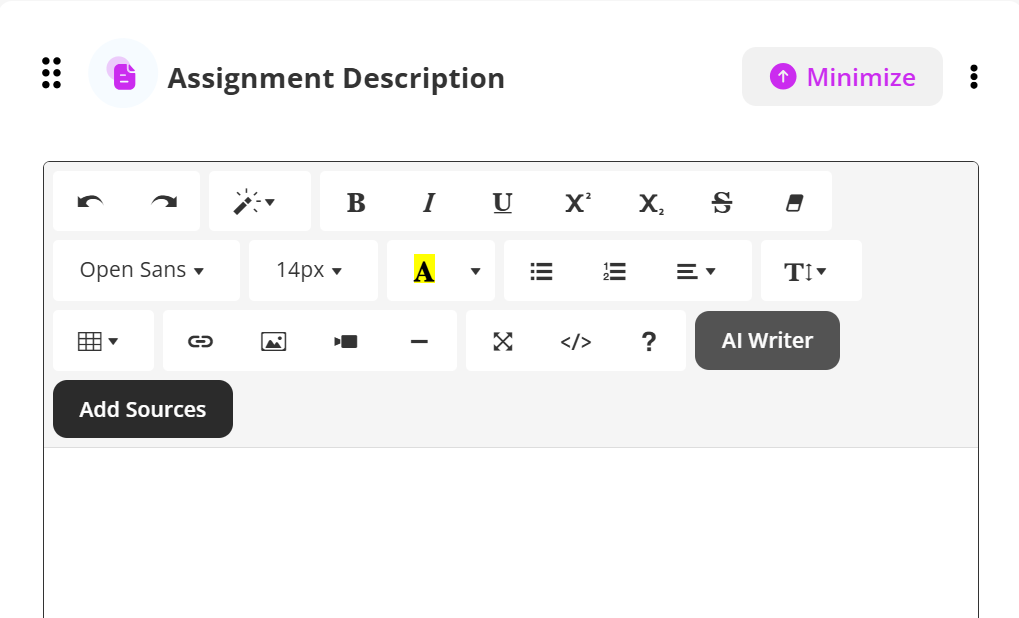Click the Add Sources button
1019x618 pixels.
(143, 409)
